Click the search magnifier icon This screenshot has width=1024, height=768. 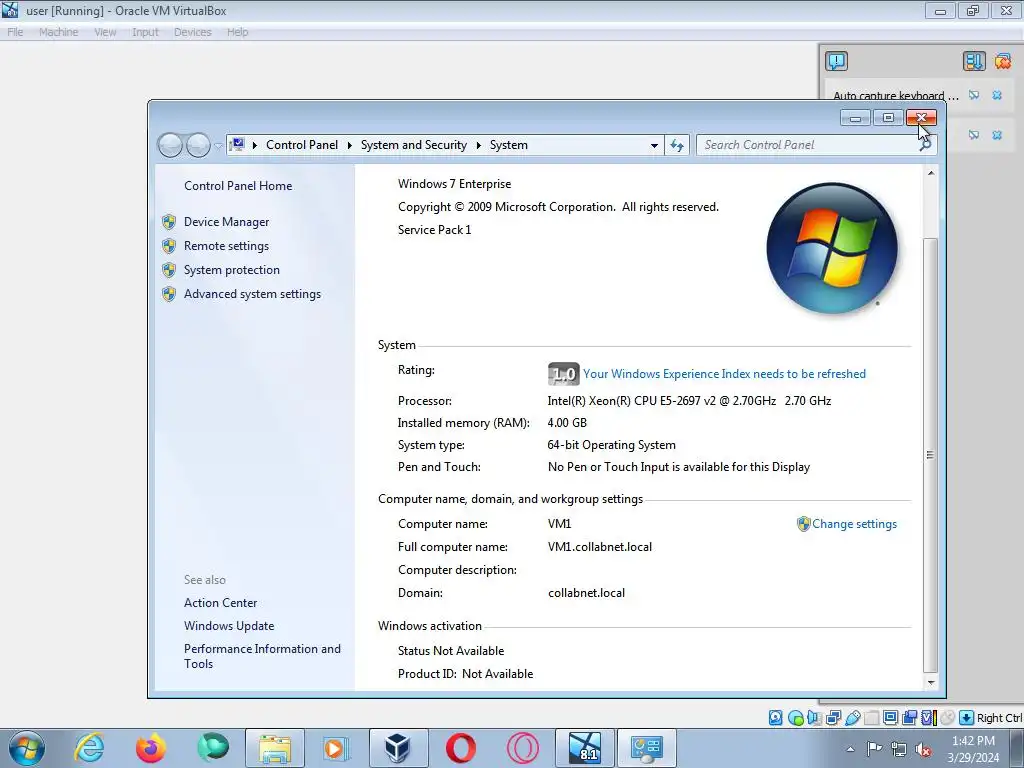[x=925, y=145]
